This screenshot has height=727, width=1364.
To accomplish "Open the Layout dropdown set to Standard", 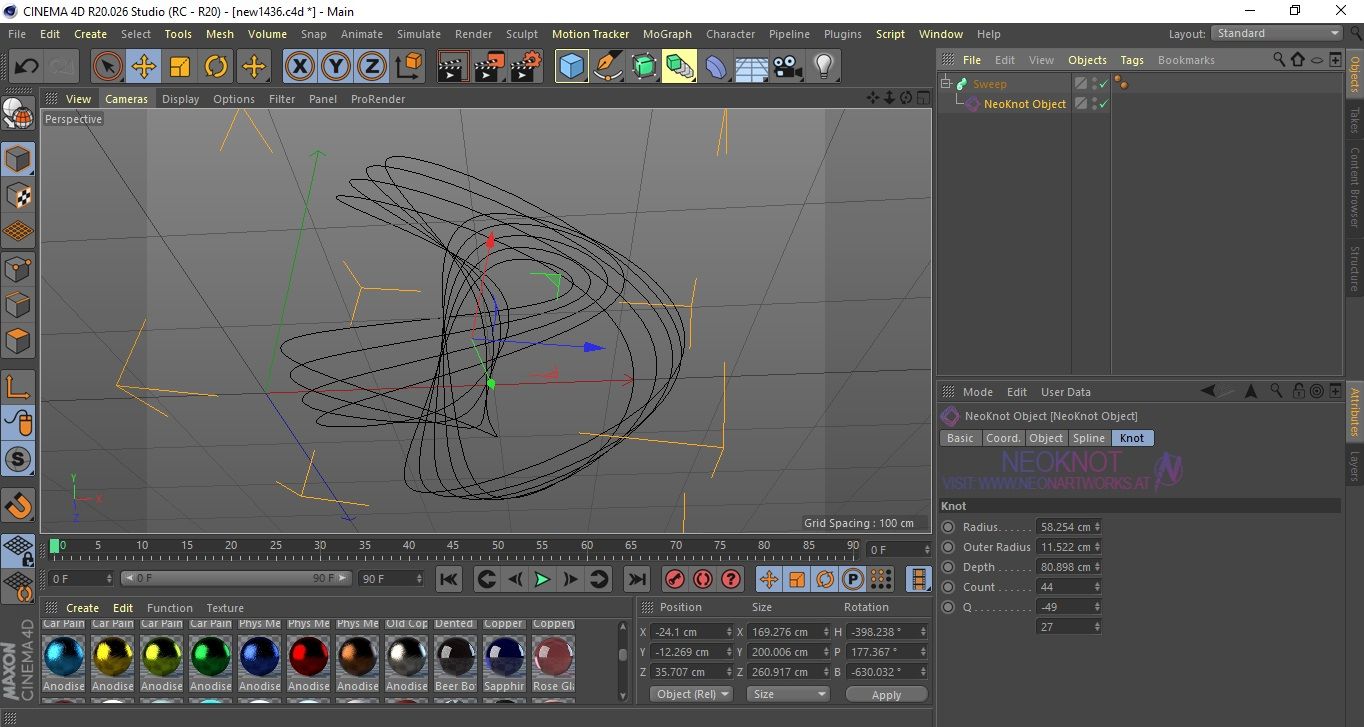I will pyautogui.click(x=1277, y=33).
